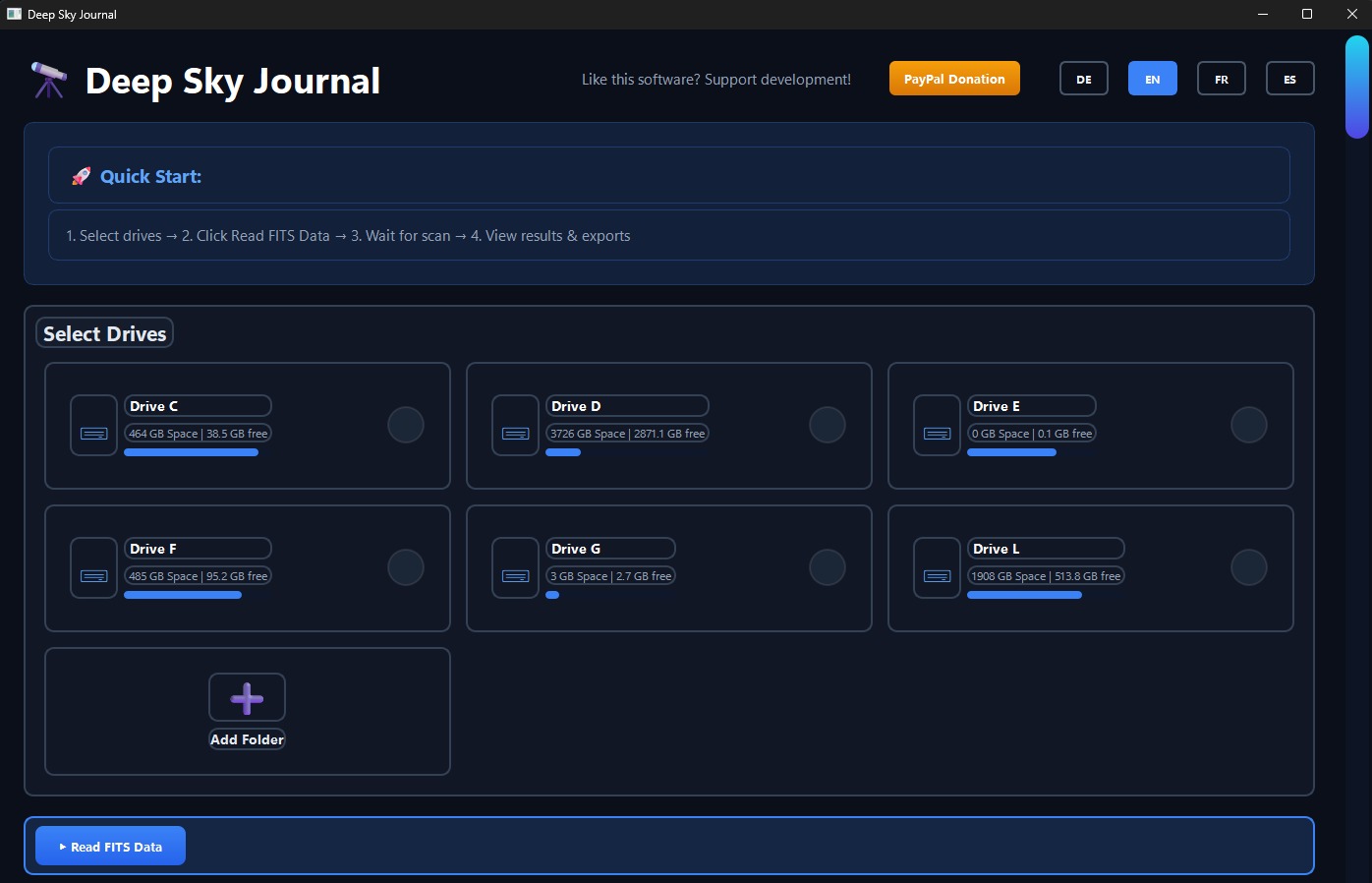Click the telescope logo icon
1372x883 pixels.
coord(48,80)
